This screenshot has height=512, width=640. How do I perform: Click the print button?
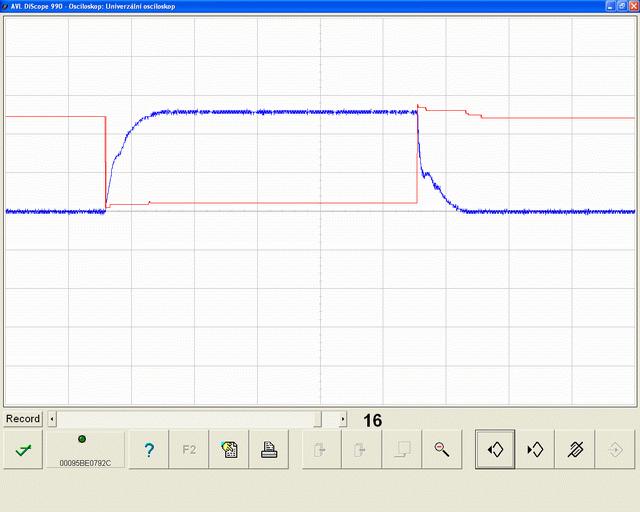pyautogui.click(x=269, y=450)
